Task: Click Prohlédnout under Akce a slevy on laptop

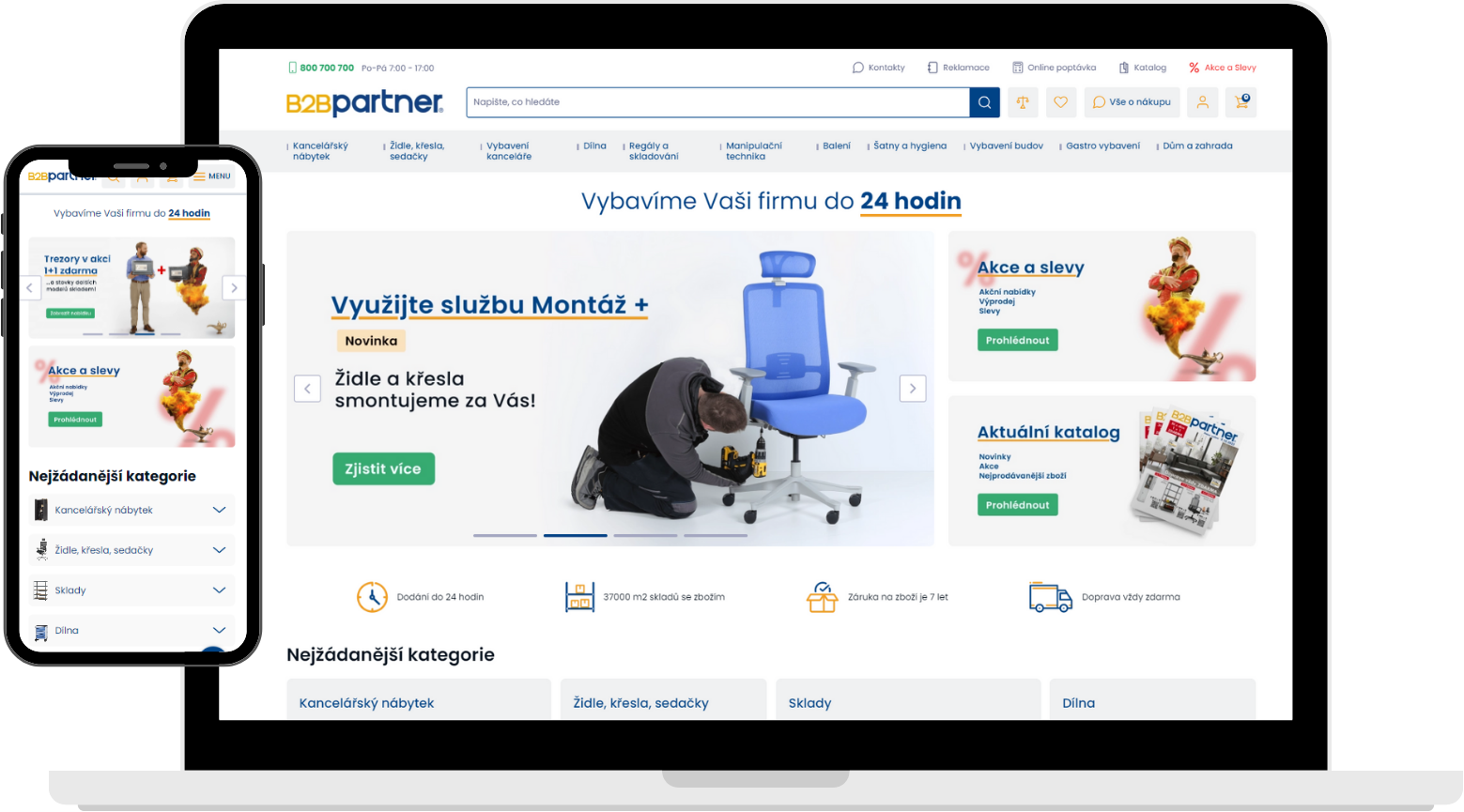Action: coord(1017,340)
